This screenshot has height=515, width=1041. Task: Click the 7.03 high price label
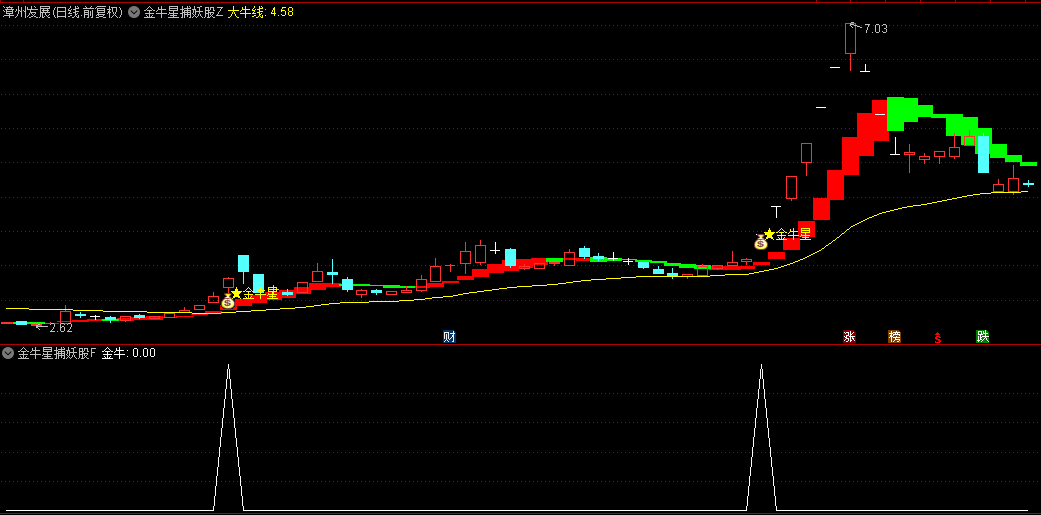(876, 29)
